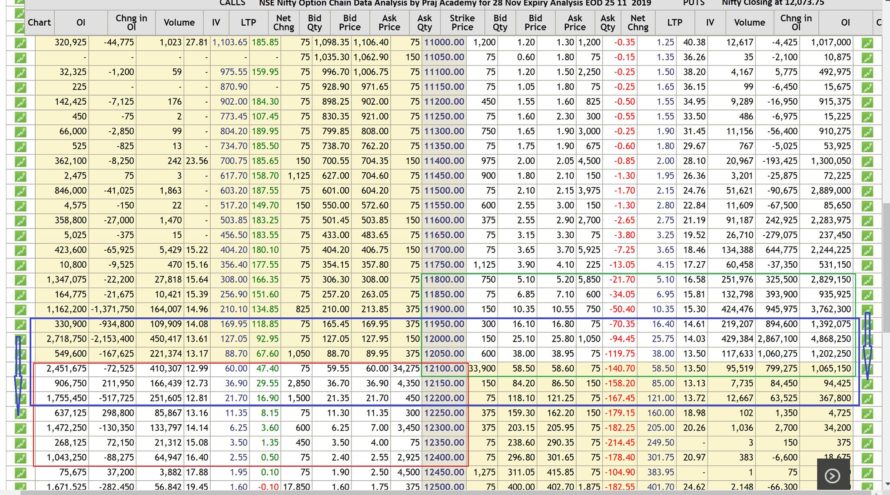Open puts chart icon for strike 11000.00
The height and width of the screenshot is (495, 890).
(x=867, y=43)
